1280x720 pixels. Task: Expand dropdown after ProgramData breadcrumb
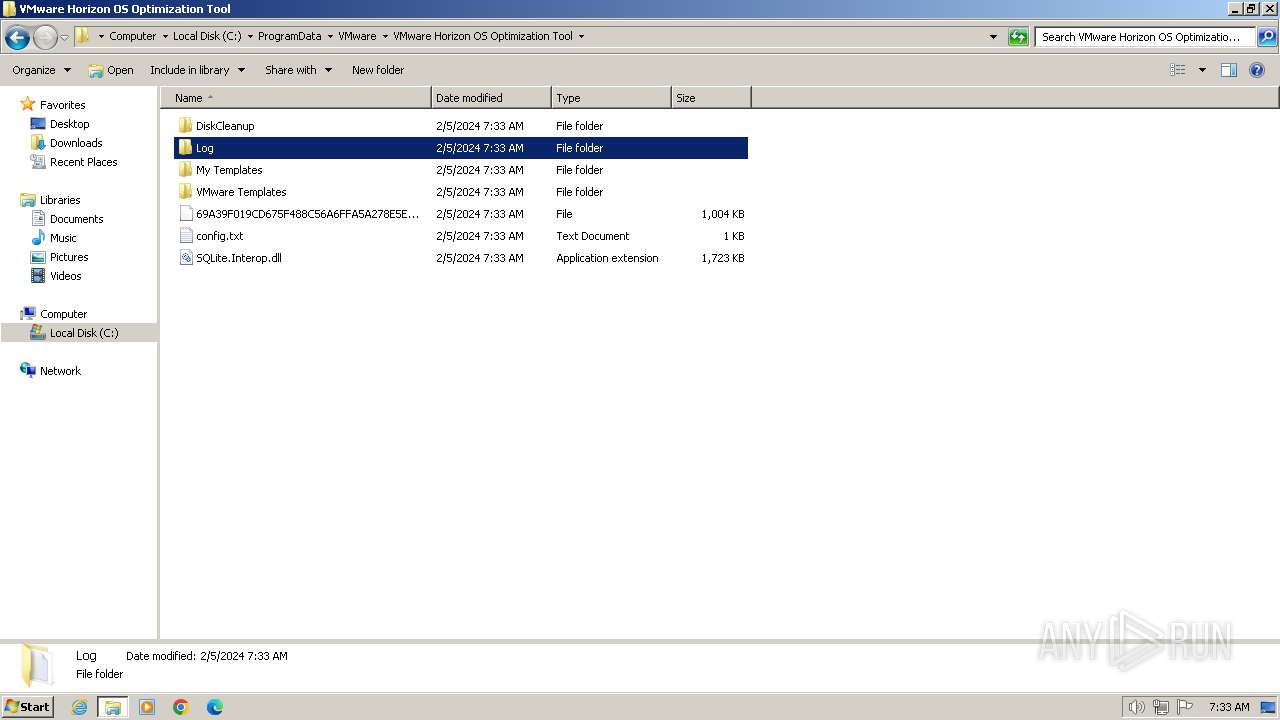pyautogui.click(x=330, y=37)
